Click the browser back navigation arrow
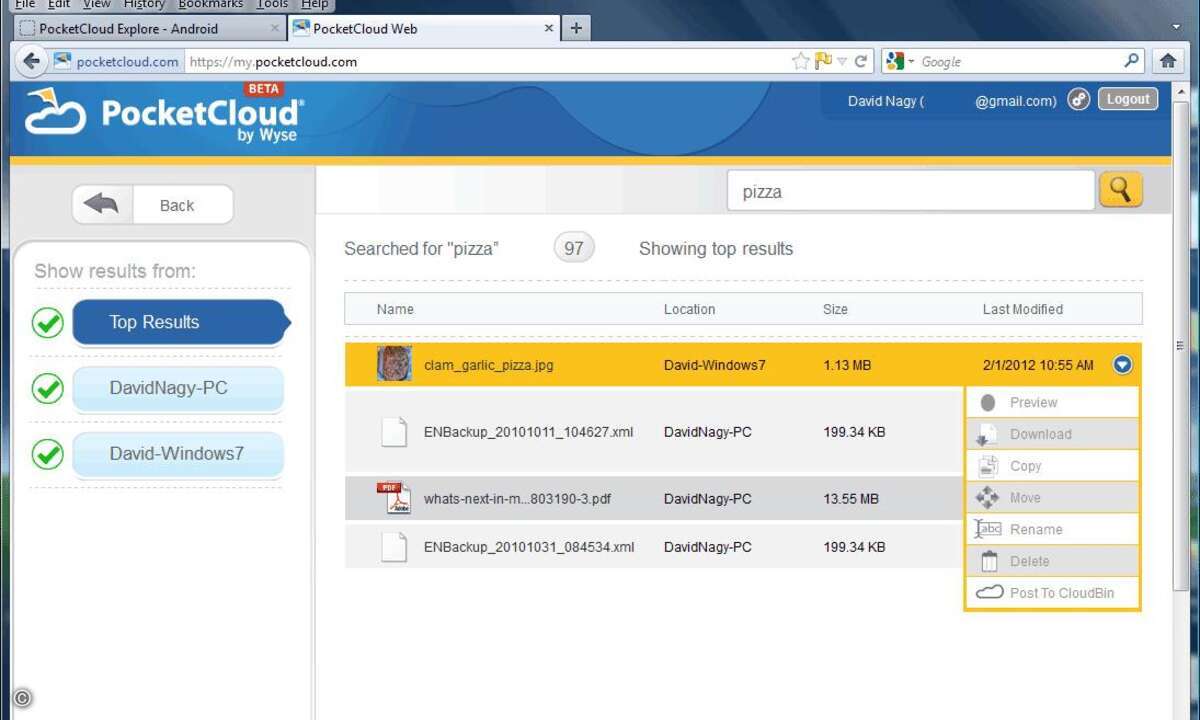This screenshot has height=720, width=1200. [31, 61]
